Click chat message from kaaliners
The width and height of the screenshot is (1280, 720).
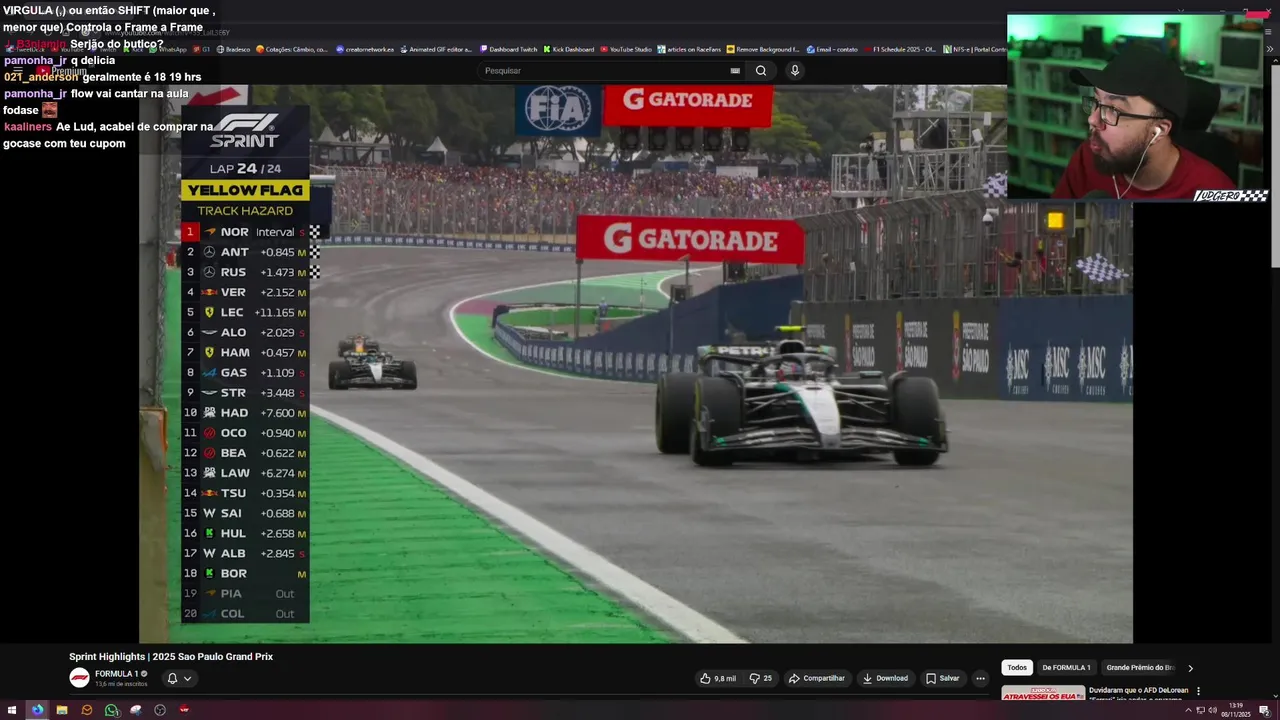108,135
